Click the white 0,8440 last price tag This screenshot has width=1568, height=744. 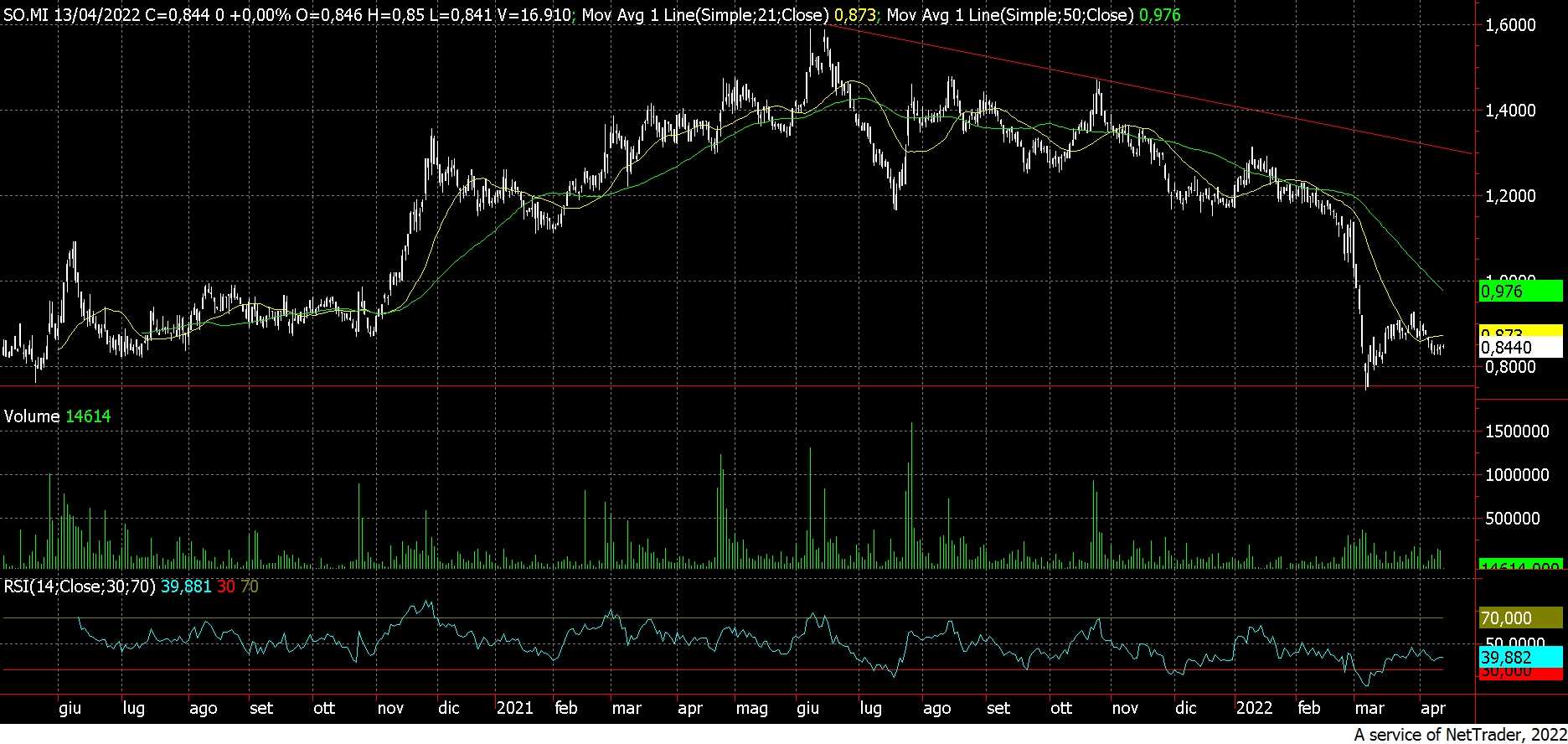(x=1520, y=348)
